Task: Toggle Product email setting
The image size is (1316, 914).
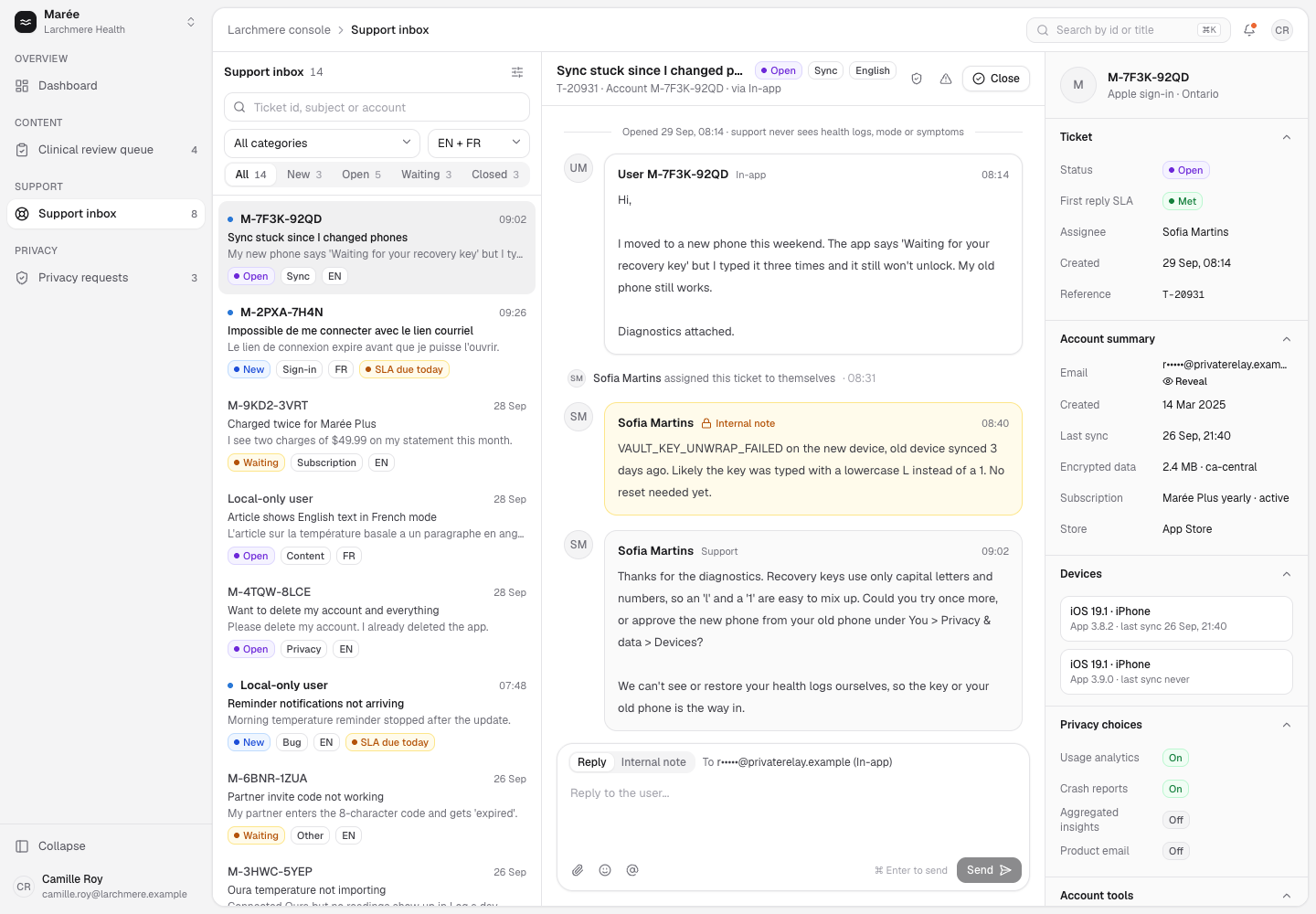Action: click(1176, 851)
